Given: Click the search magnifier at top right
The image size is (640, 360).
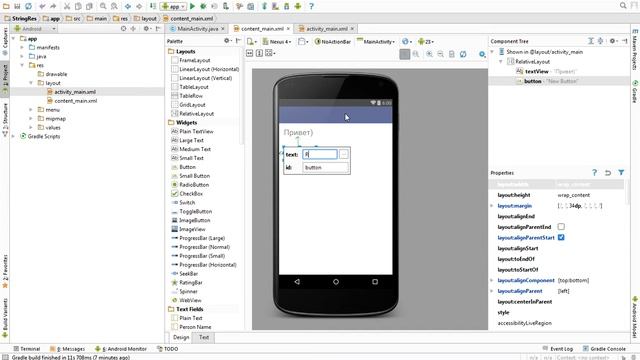Looking at the screenshot, I should tap(623, 6).
